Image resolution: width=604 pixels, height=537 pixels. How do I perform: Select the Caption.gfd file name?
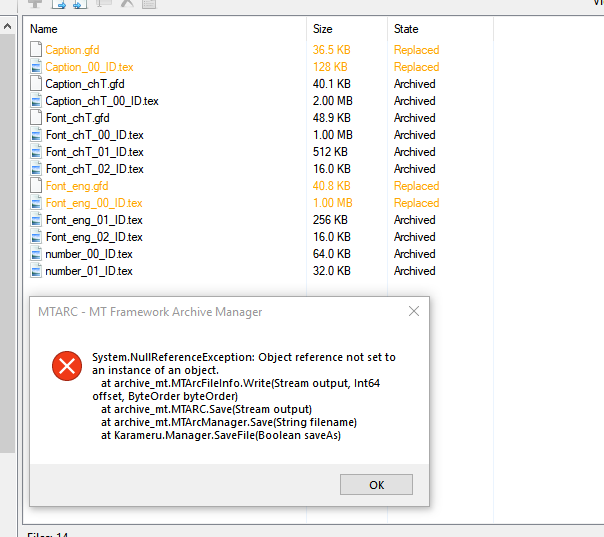tap(72, 50)
